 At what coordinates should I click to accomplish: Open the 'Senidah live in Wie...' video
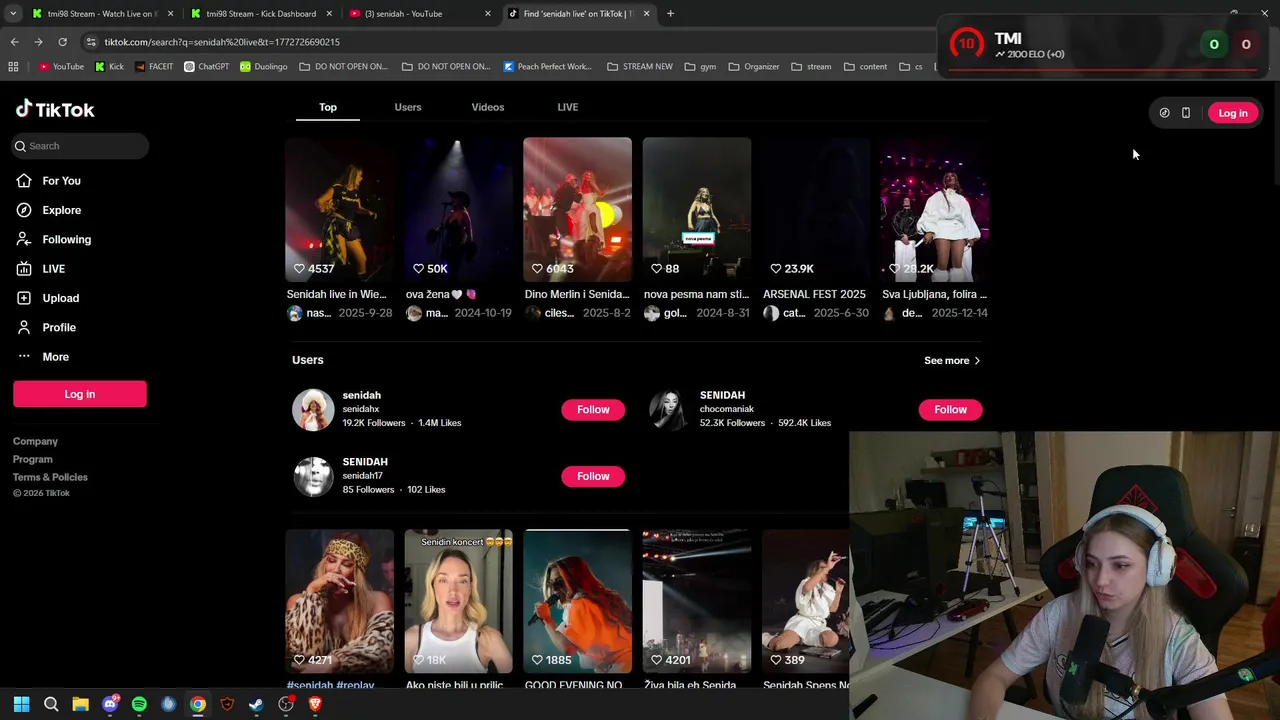(x=340, y=209)
